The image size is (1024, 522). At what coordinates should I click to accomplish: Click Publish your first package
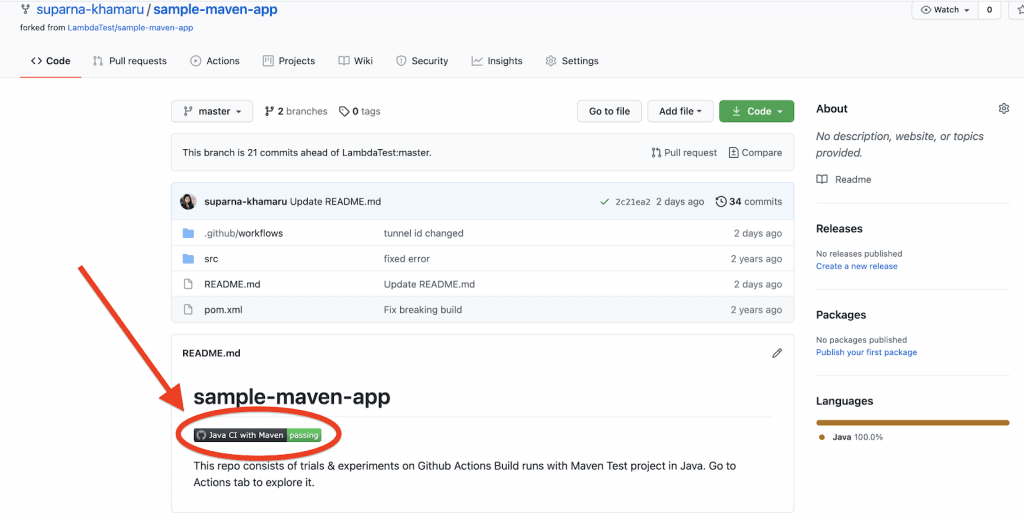click(867, 352)
